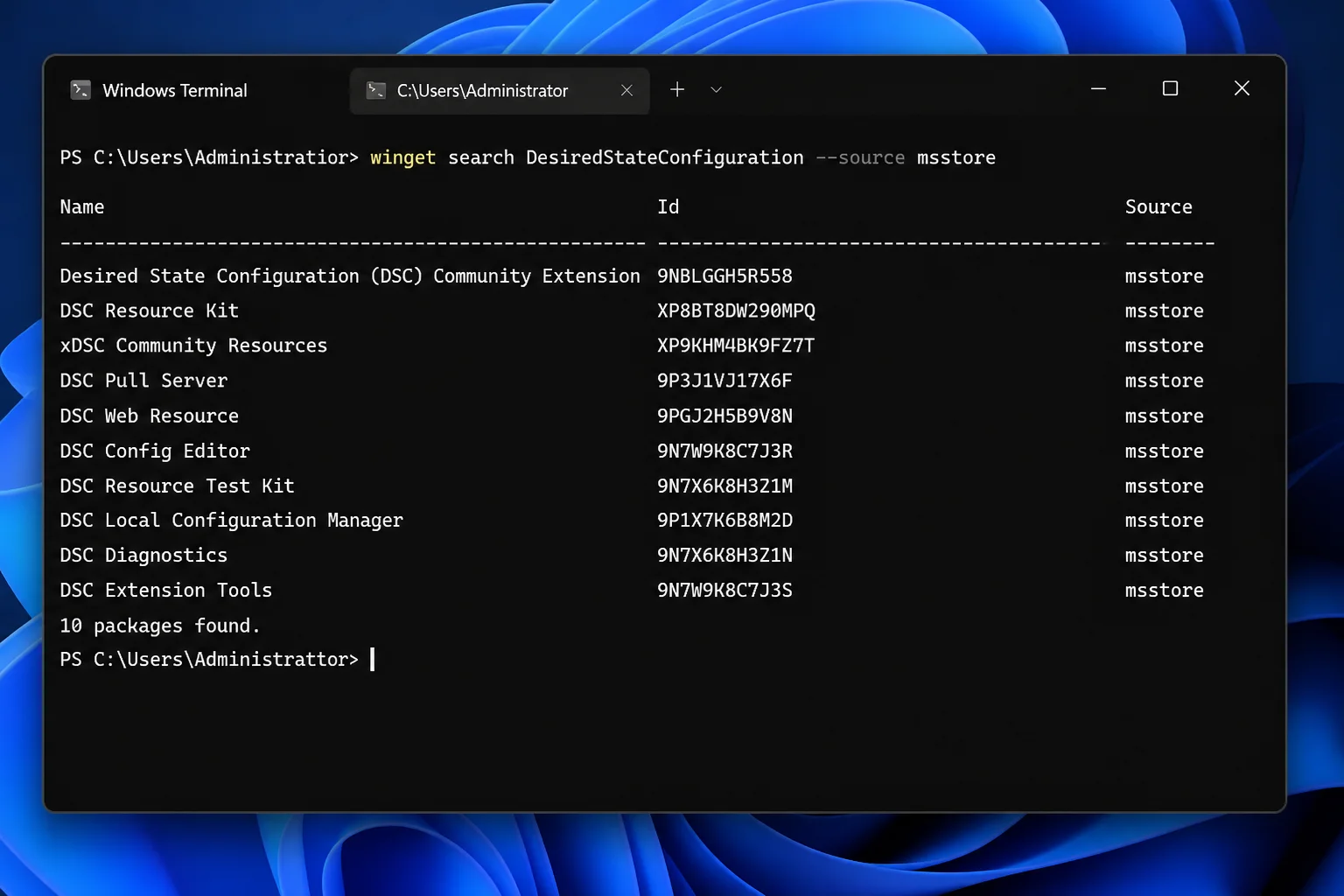This screenshot has width=1344, height=896.
Task: Click 'msstore' source in DSC Pull Server row
Action: click(1165, 381)
